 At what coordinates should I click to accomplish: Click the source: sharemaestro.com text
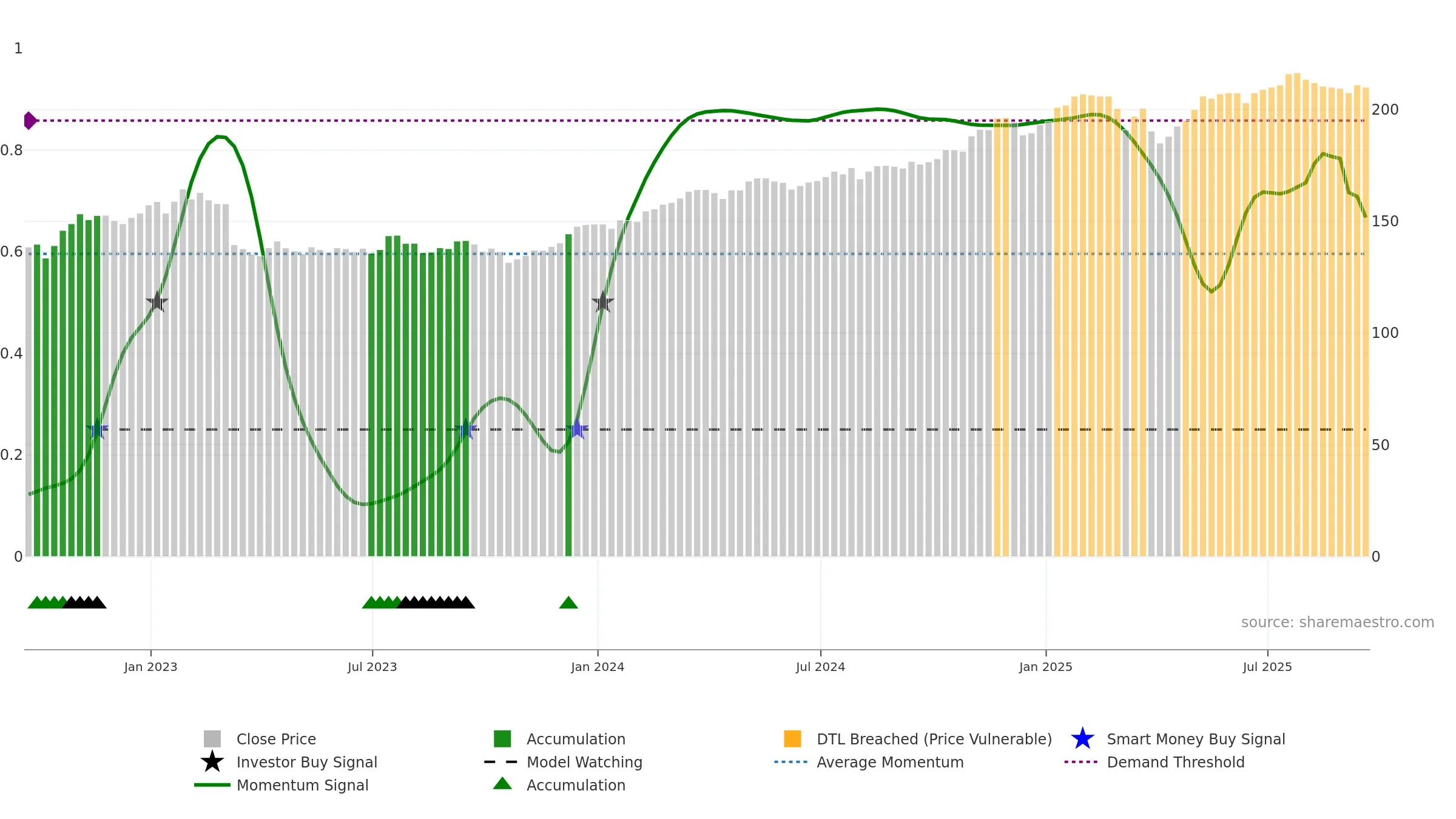(x=1338, y=622)
